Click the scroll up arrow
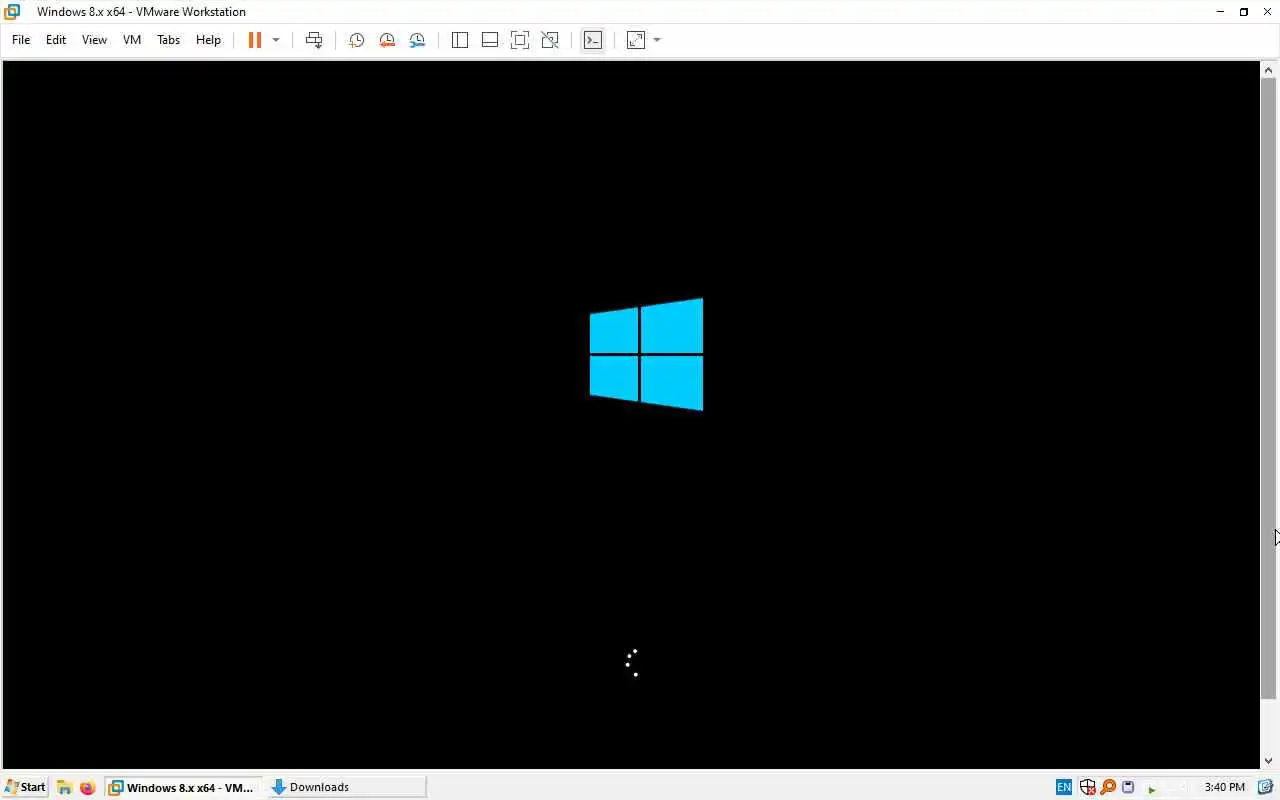The width and height of the screenshot is (1280, 800). point(1268,69)
